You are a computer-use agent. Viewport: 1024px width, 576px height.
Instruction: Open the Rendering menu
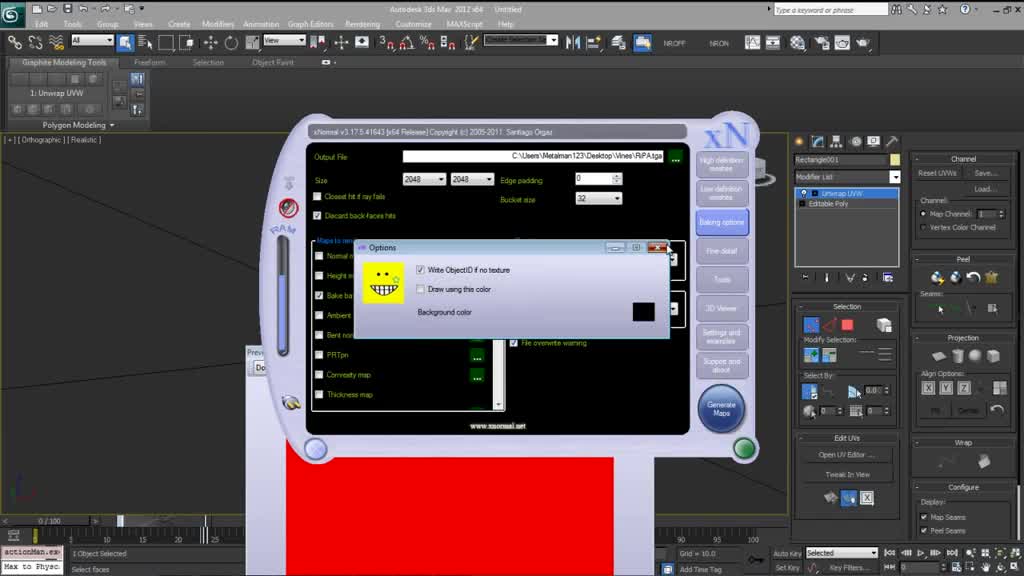point(362,24)
